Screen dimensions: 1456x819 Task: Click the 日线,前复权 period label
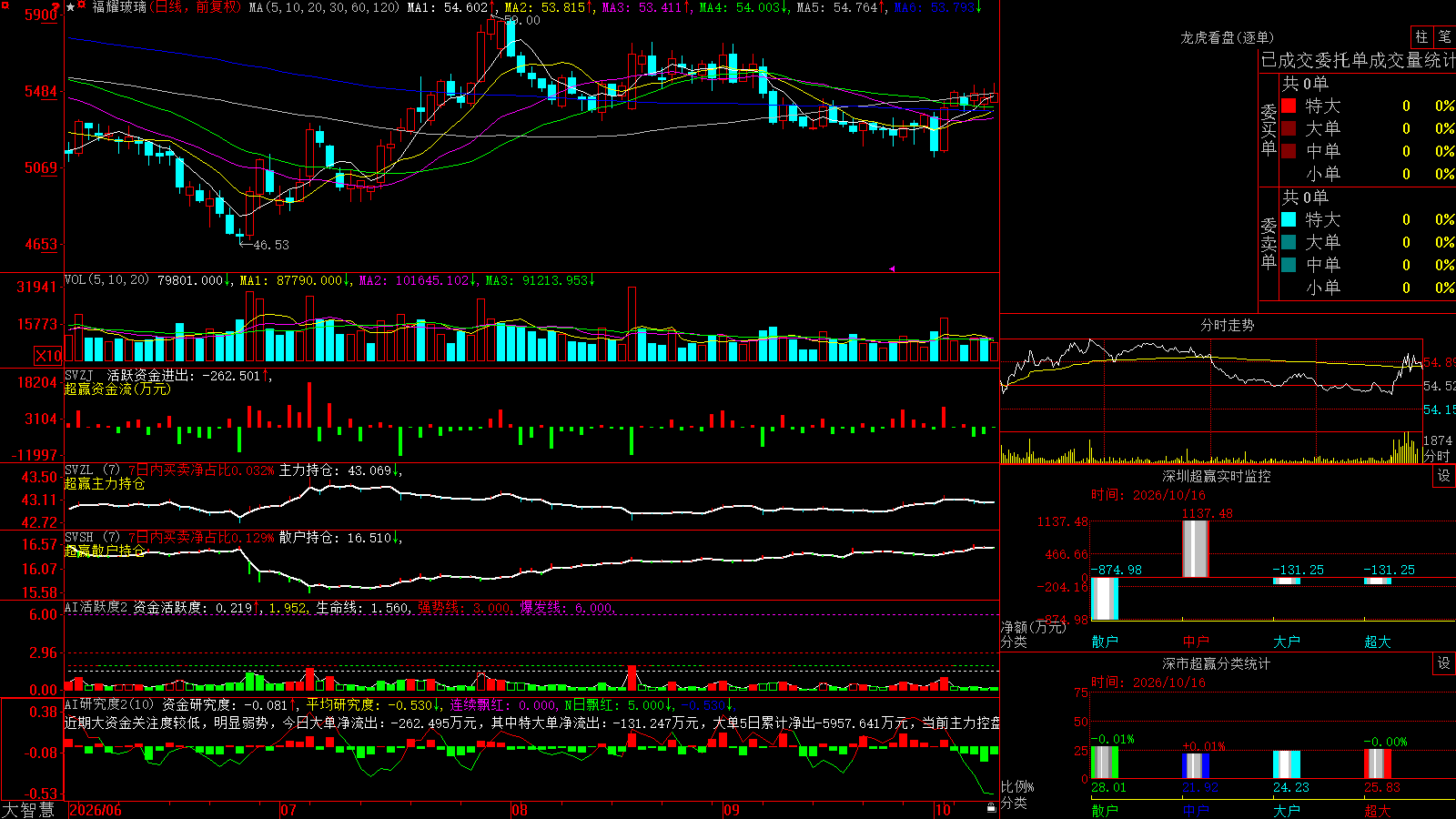195,7
